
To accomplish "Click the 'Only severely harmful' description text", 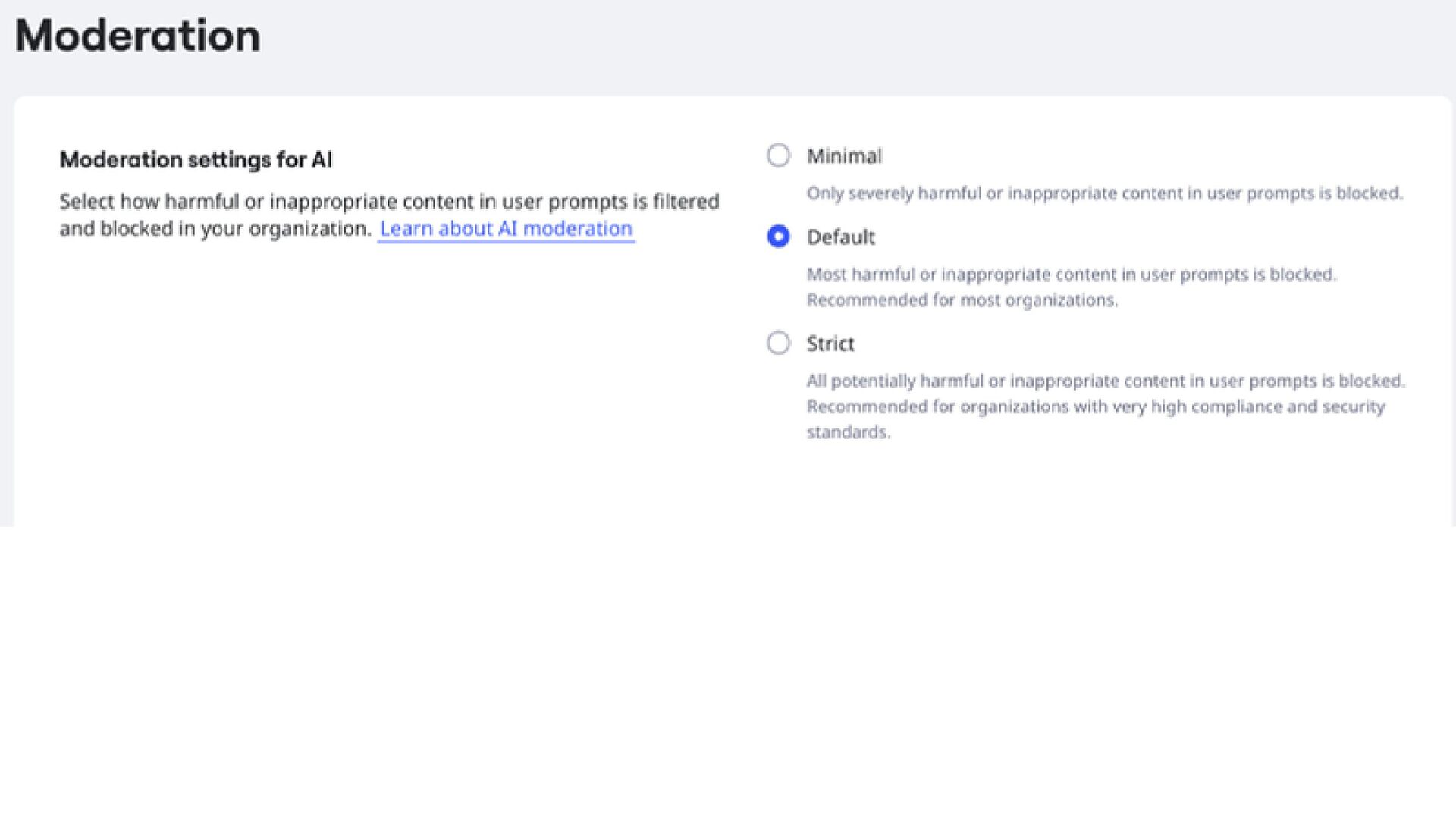I will 1104,193.
